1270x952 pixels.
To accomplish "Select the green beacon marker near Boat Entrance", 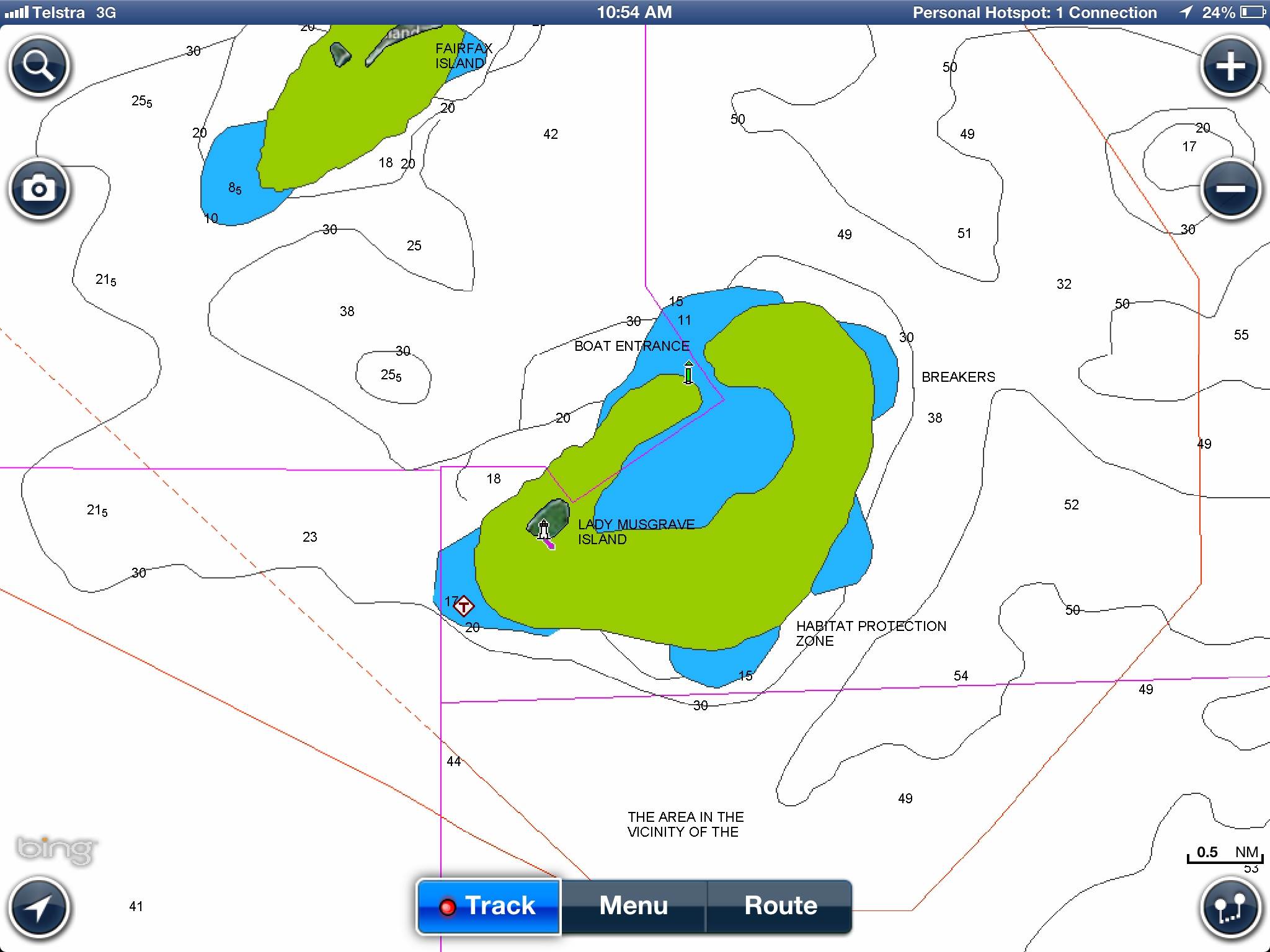I will [x=688, y=373].
